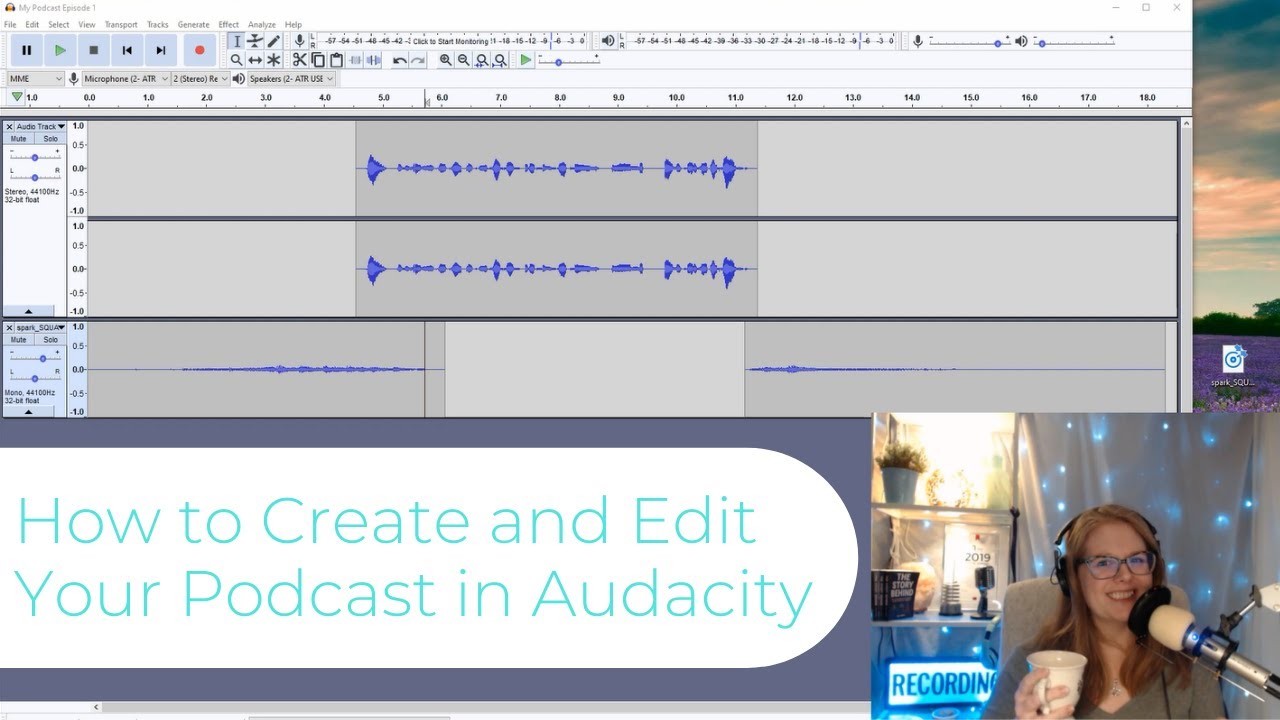Solo the Audio Track
1280x720 pixels.
click(x=50, y=139)
